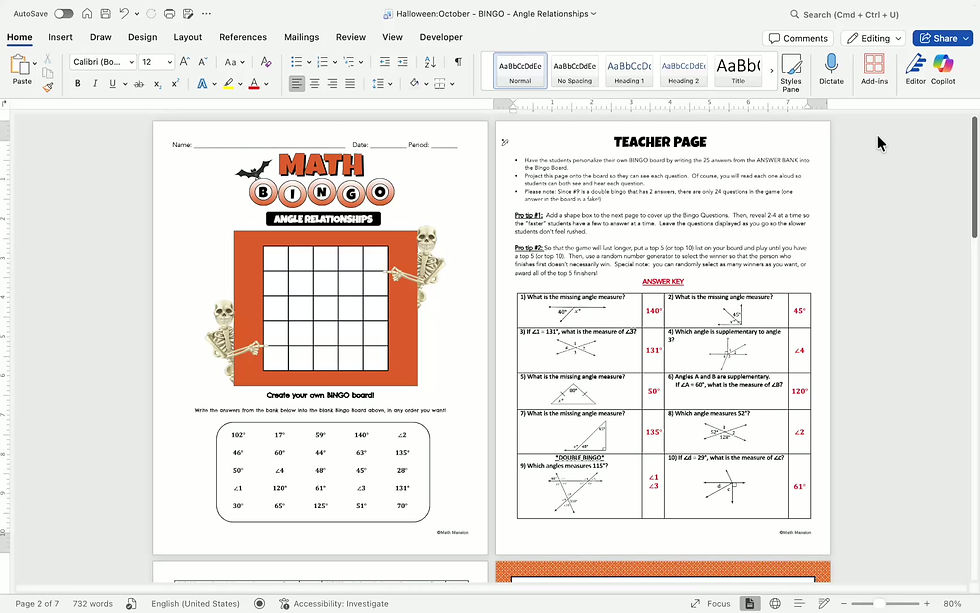Toggle Italic formatting
Image resolution: width=980 pixels, height=613 pixels.
pos(95,83)
